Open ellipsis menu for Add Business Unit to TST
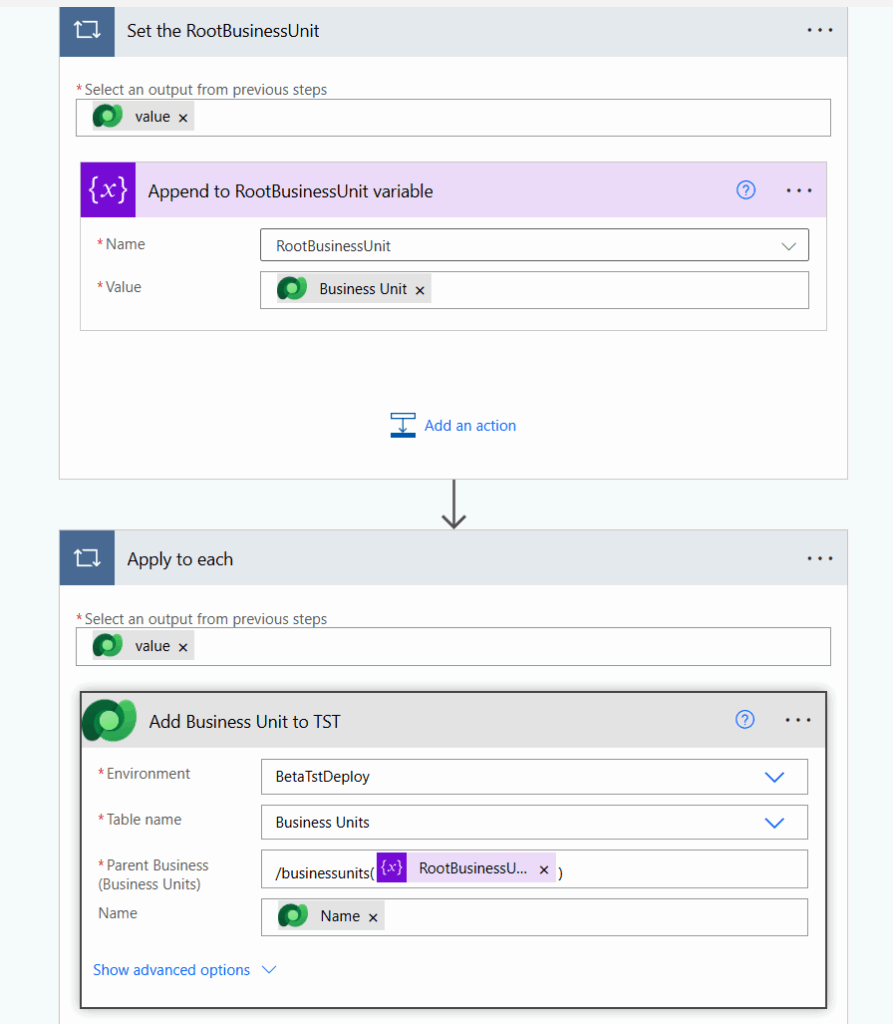This screenshot has height=1024, width=893. pyautogui.click(x=799, y=720)
